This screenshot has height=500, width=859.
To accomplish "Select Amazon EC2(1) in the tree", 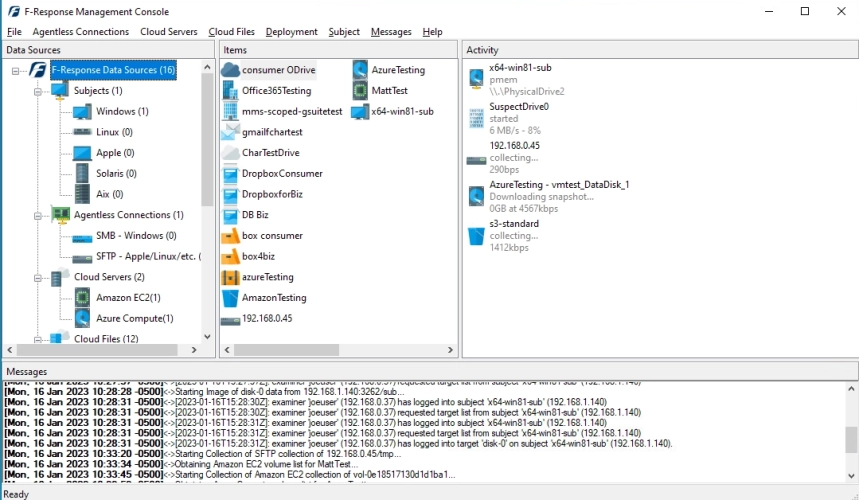I will pos(128,298).
